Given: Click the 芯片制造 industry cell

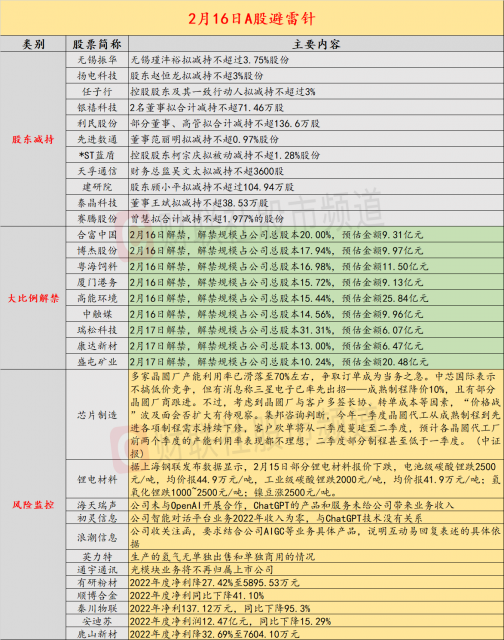Looking at the screenshot, I should (x=97, y=415).
